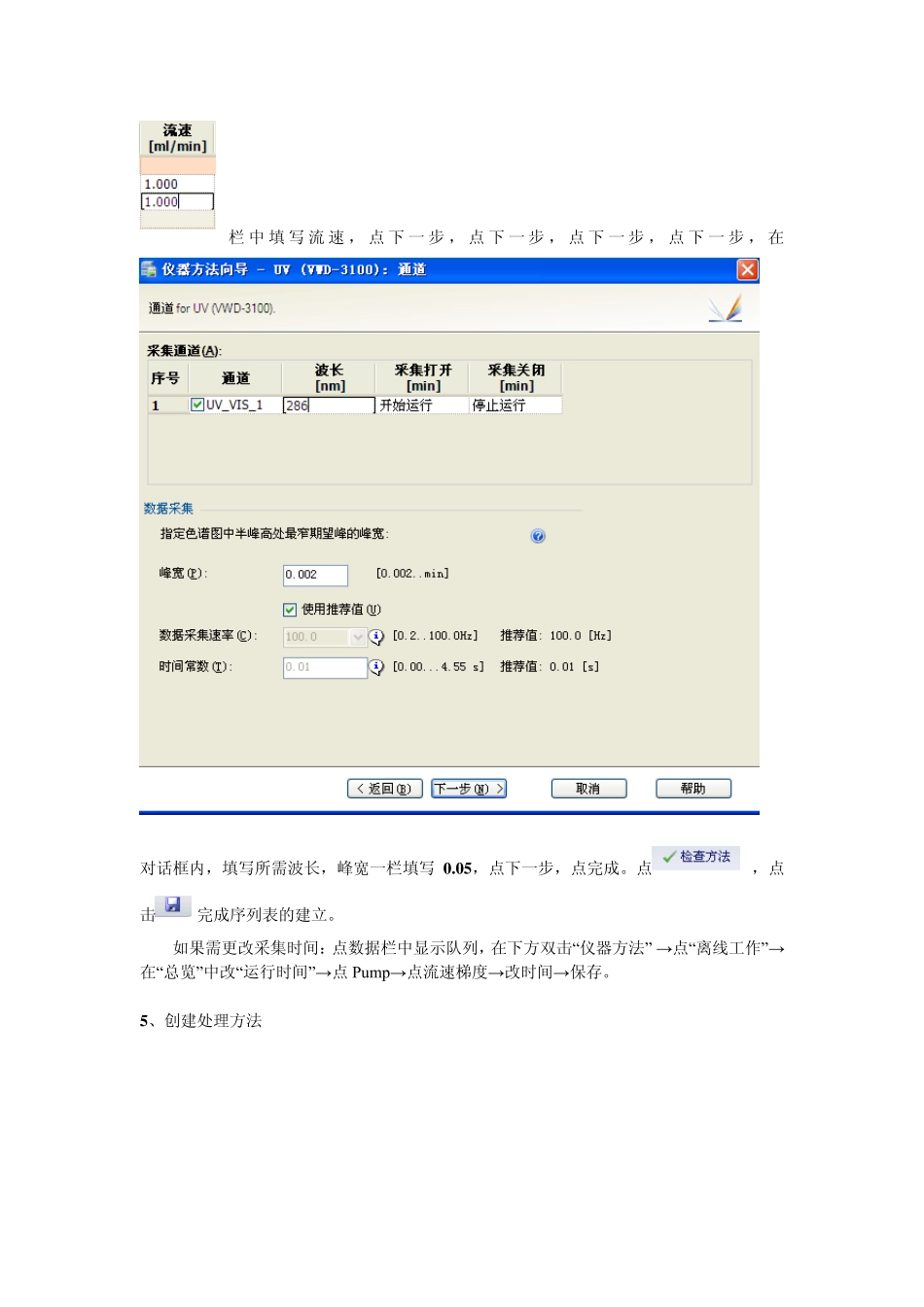The width and height of the screenshot is (924, 1307).
Task: Click the 取消 cancel button
Action: tap(588, 789)
